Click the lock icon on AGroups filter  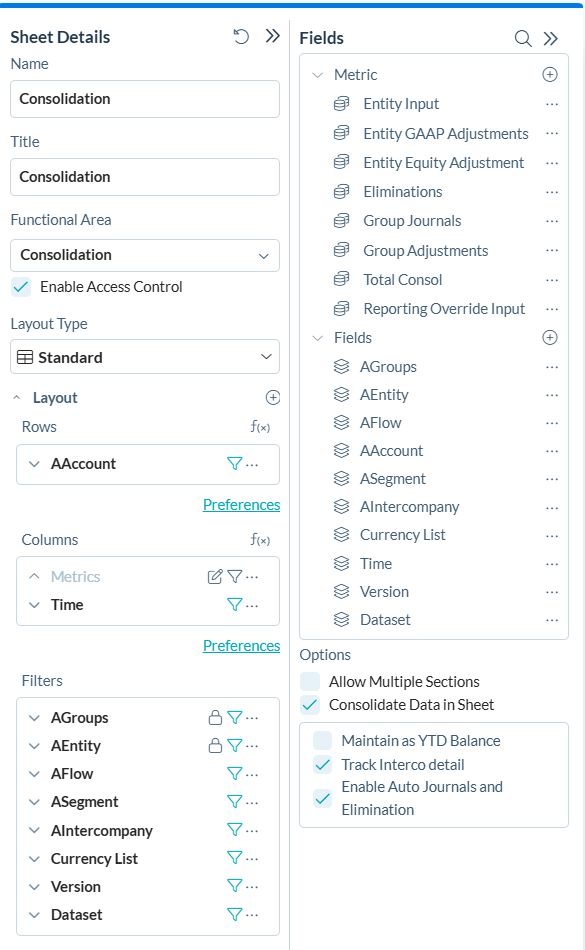[214, 717]
